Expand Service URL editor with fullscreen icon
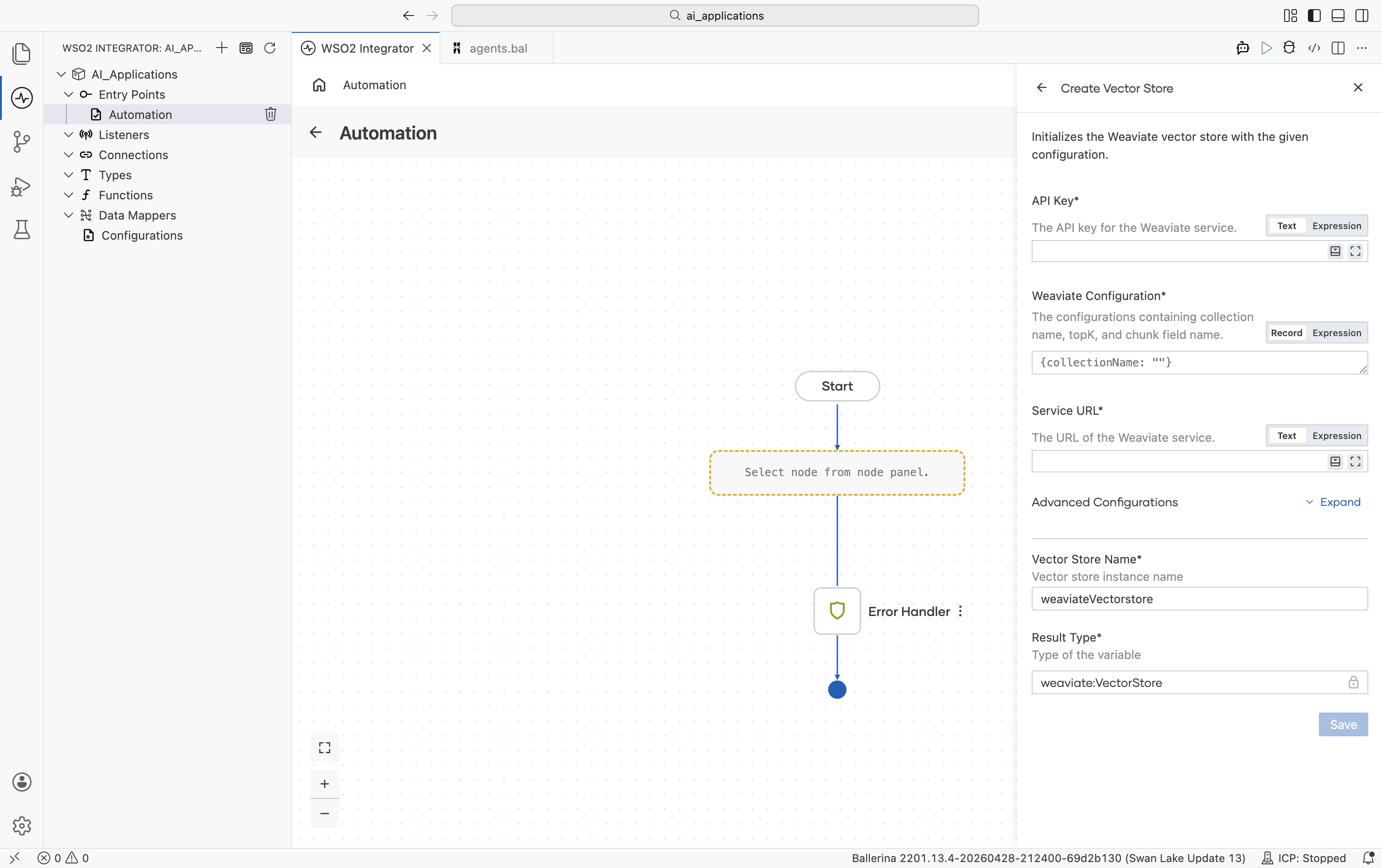1382x868 pixels. coord(1355,461)
